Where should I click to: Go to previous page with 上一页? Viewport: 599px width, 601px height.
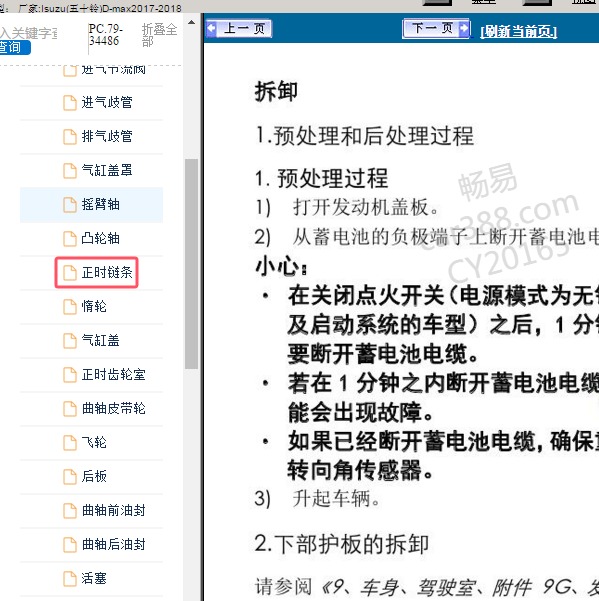click(239, 28)
